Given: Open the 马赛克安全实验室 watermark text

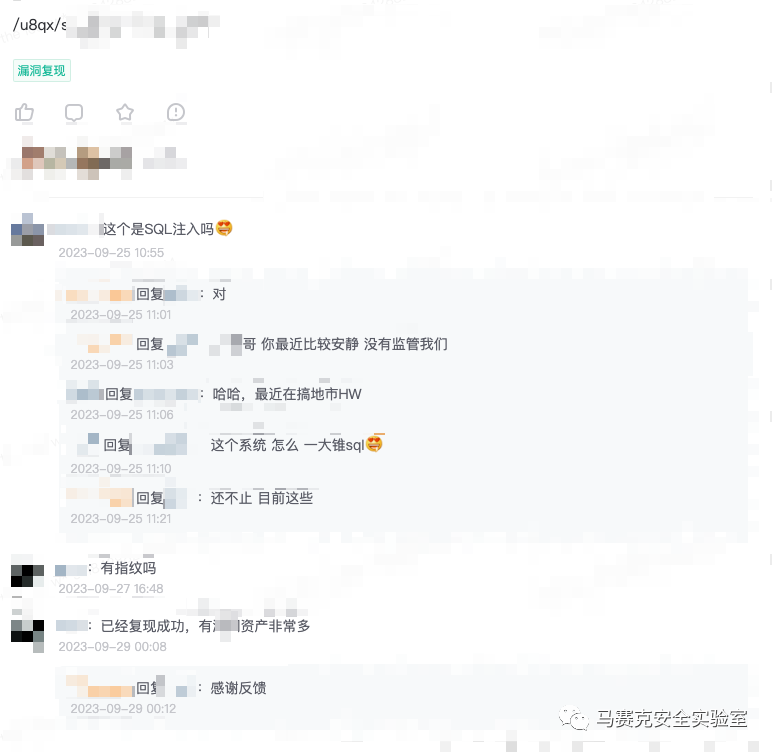Looking at the screenshot, I should point(672,719).
